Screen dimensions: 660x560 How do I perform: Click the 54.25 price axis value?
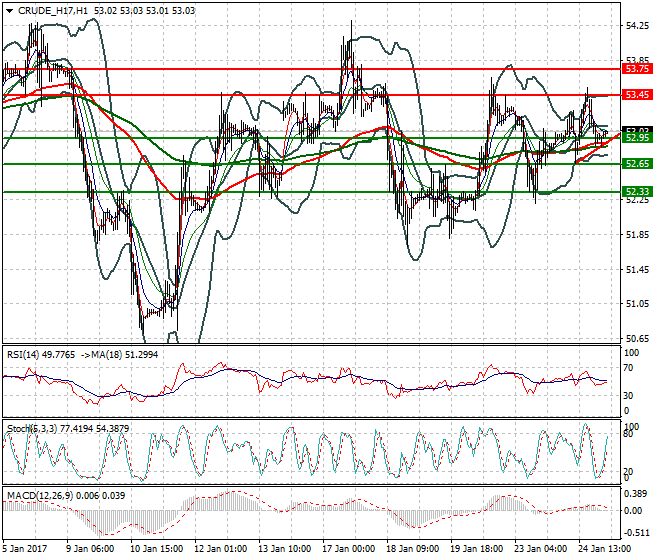tap(637, 26)
